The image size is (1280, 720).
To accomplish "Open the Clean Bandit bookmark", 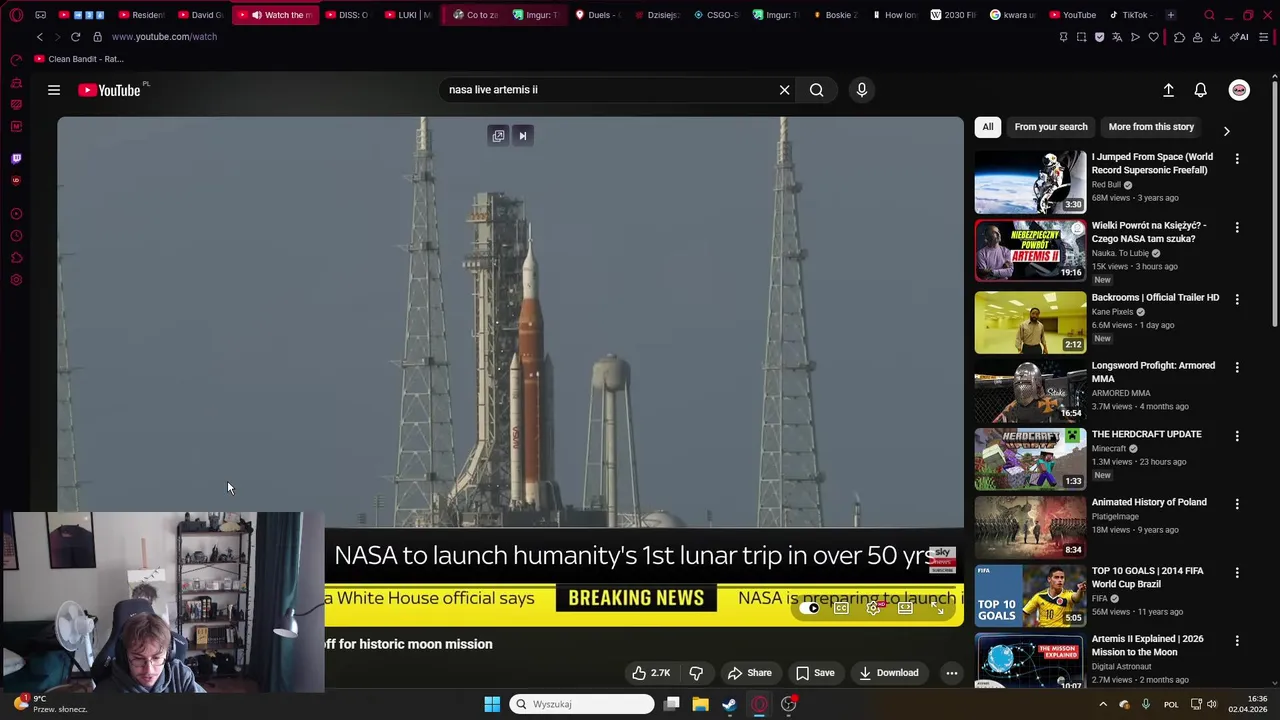I will (78, 59).
